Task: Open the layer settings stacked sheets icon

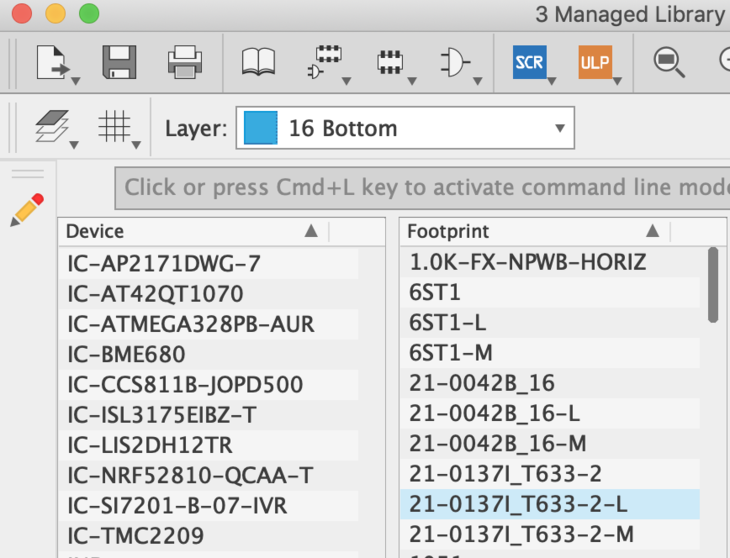Action: 52,126
